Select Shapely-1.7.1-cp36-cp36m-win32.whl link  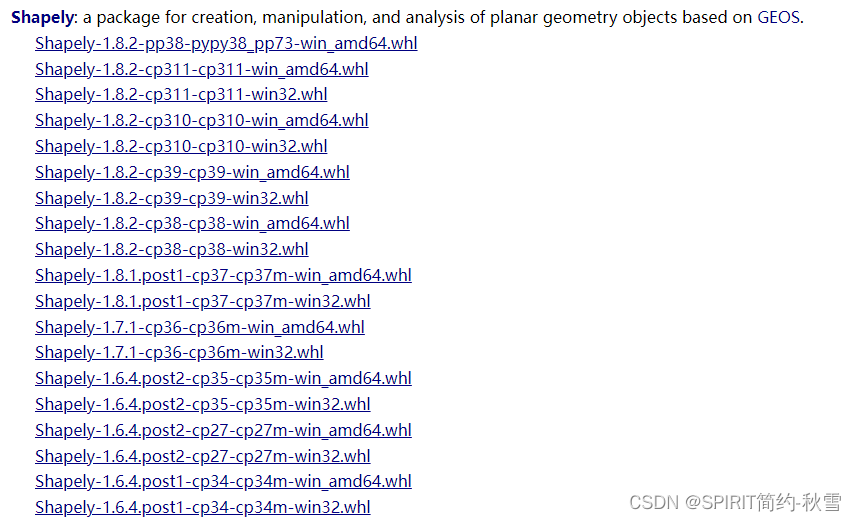179,352
